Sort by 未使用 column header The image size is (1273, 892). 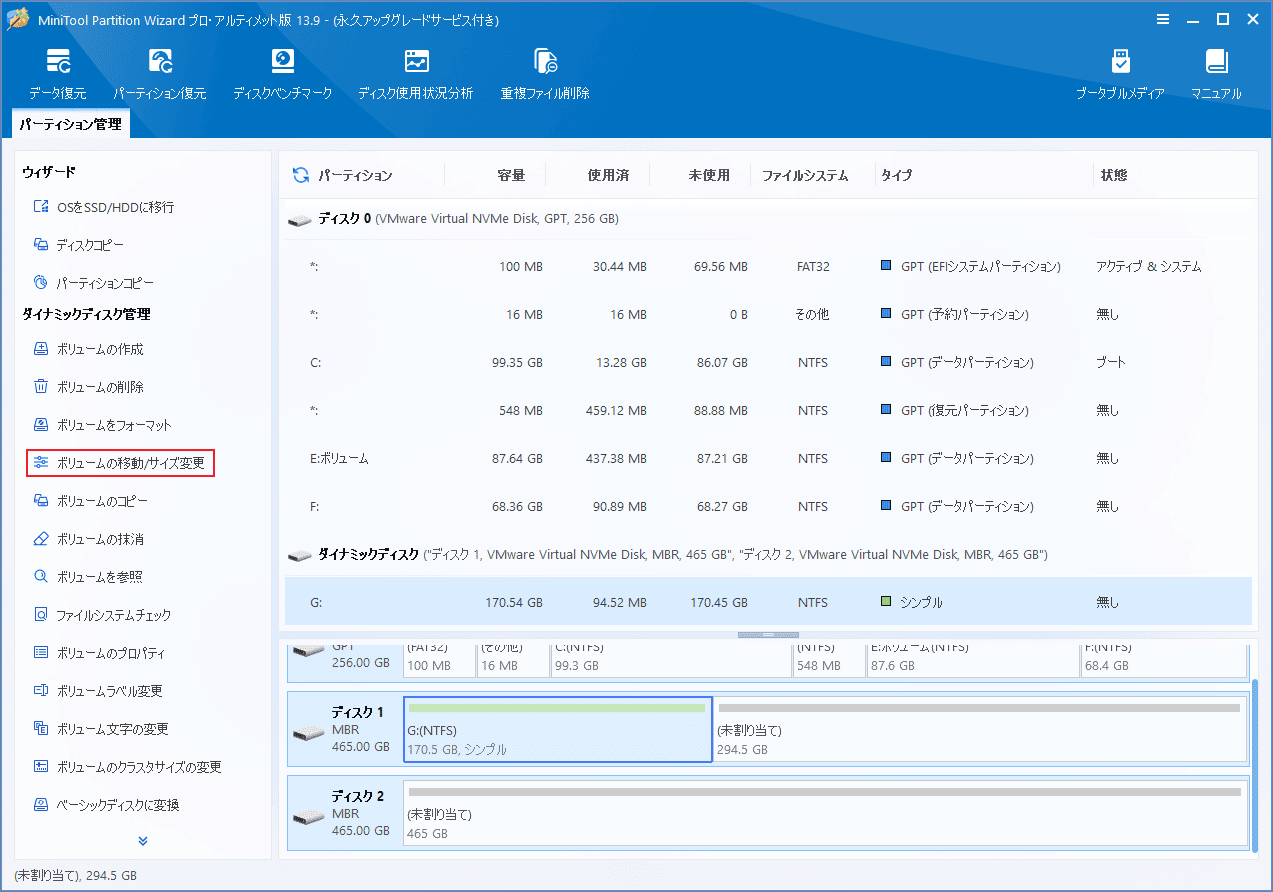click(709, 175)
